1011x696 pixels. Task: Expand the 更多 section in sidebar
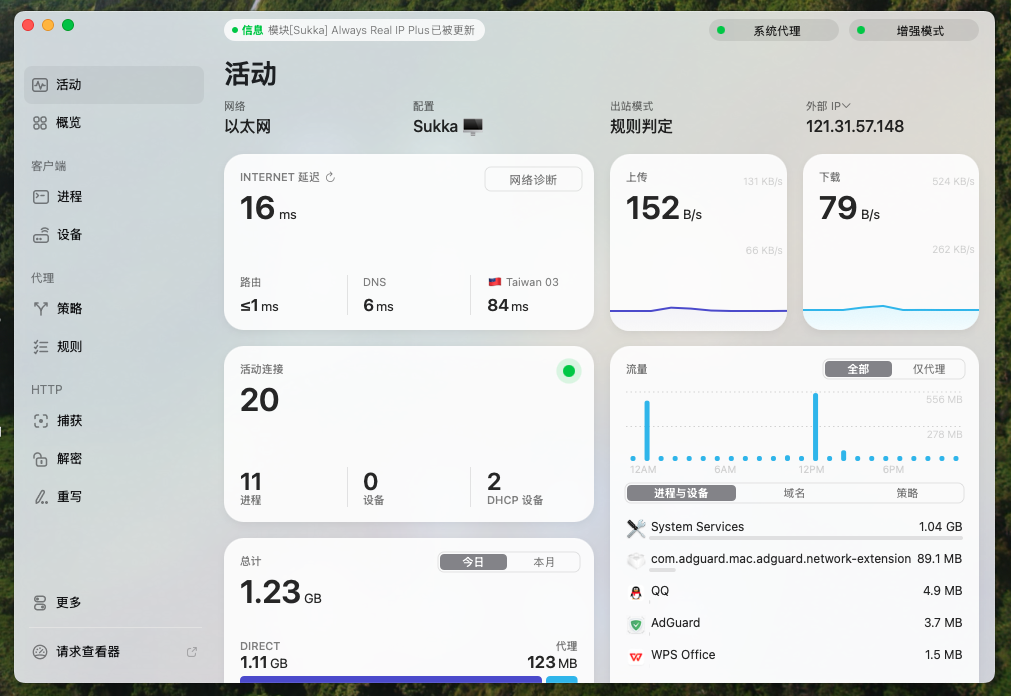tap(68, 603)
